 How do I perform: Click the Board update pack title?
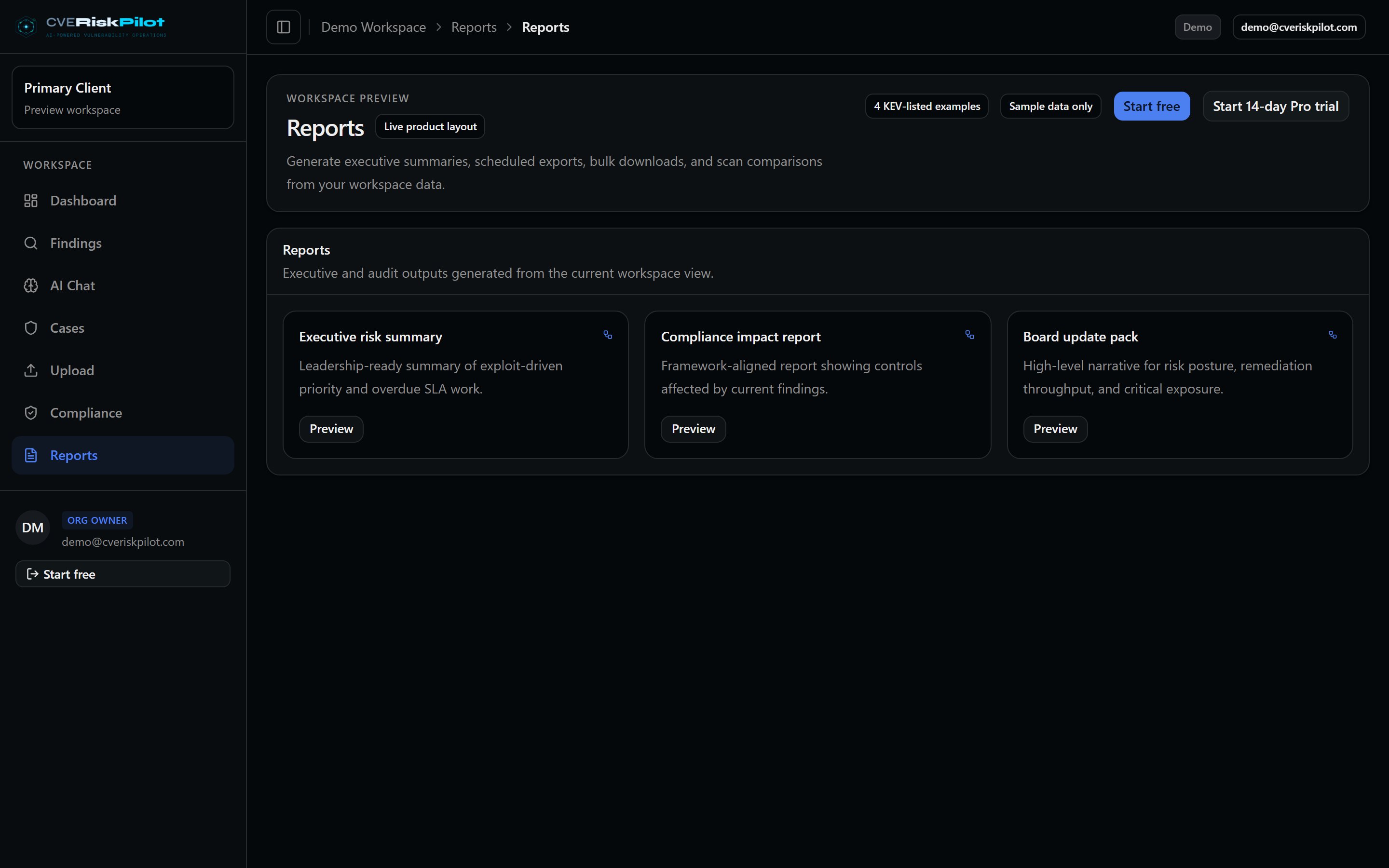tap(1080, 337)
